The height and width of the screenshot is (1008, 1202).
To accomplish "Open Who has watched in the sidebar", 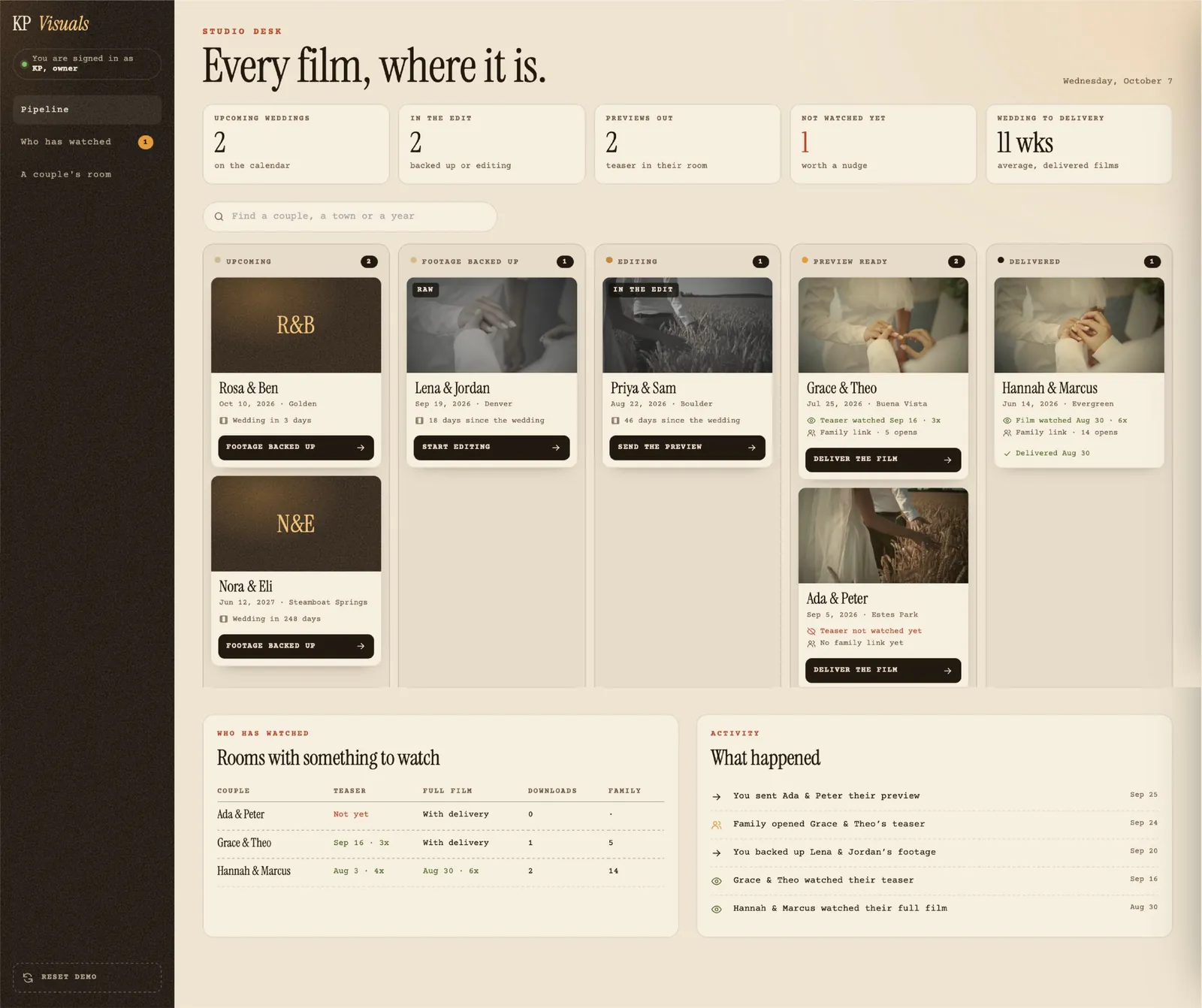I will pos(87,142).
